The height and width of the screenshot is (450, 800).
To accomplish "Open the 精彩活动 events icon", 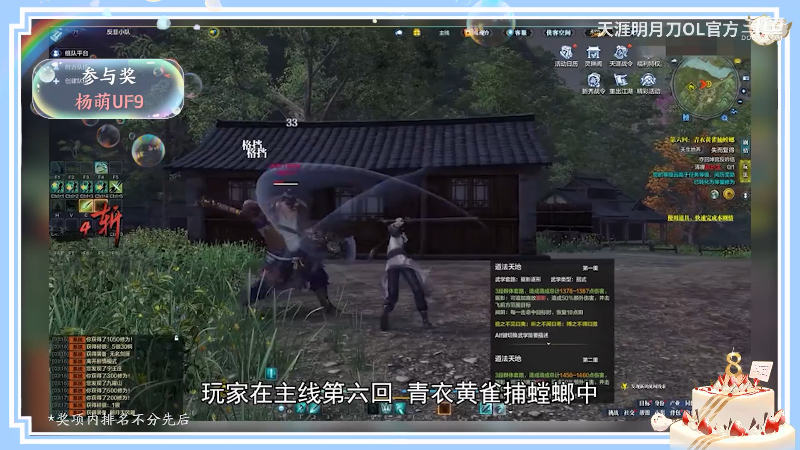I will [x=648, y=83].
